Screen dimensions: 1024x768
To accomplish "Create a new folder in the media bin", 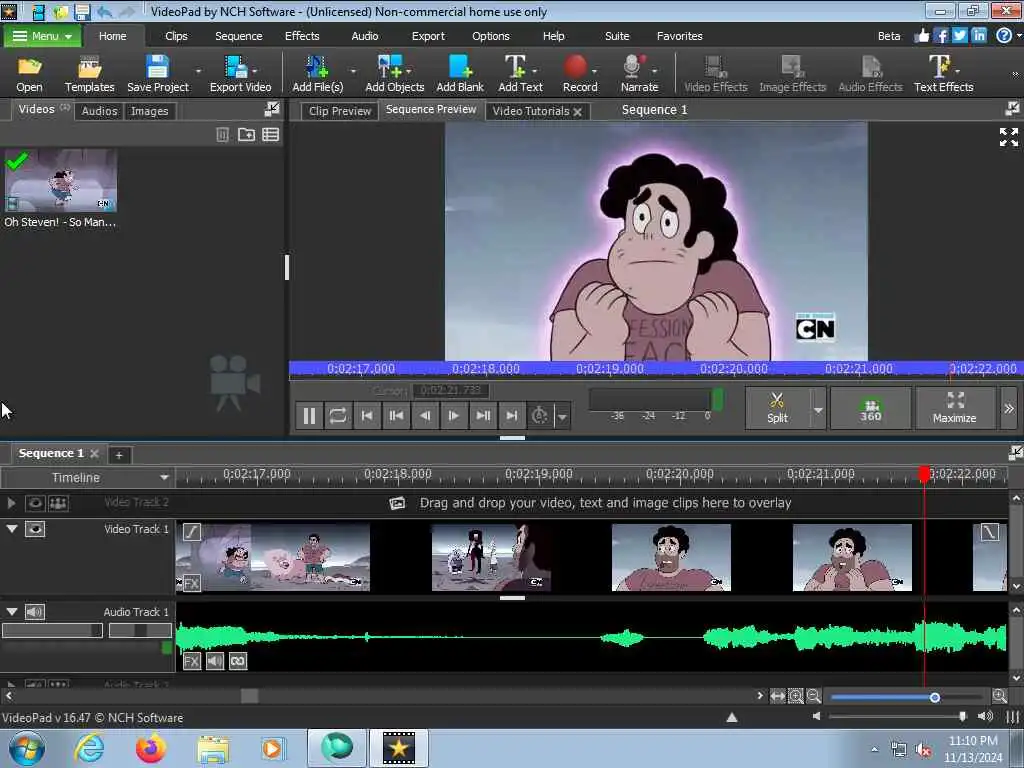I will point(246,135).
